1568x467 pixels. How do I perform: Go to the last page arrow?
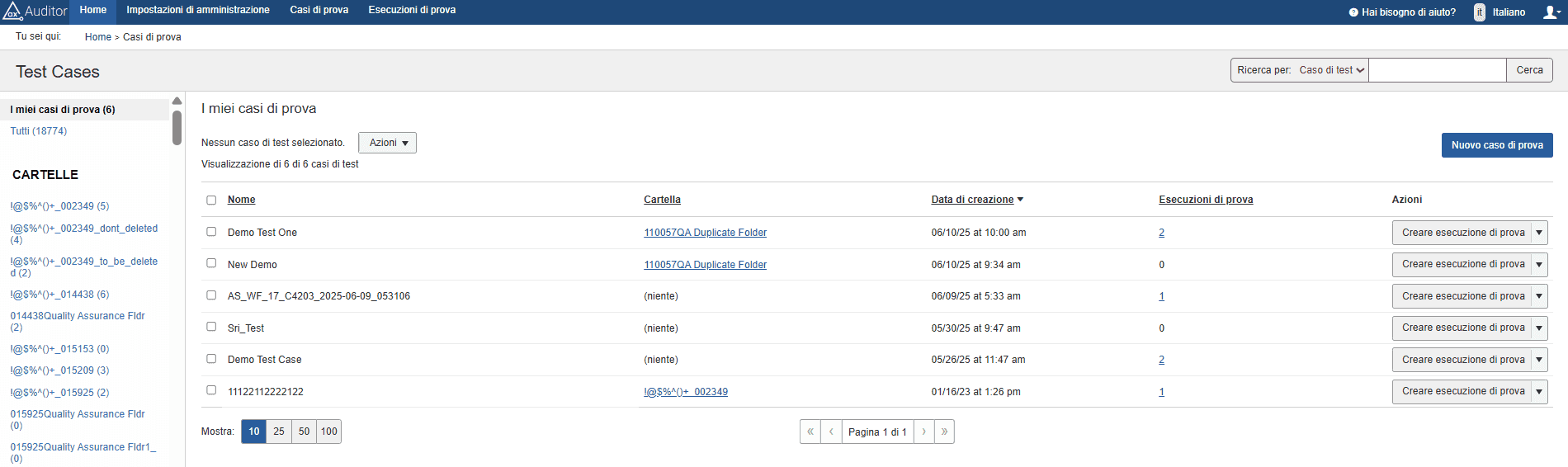point(944,432)
